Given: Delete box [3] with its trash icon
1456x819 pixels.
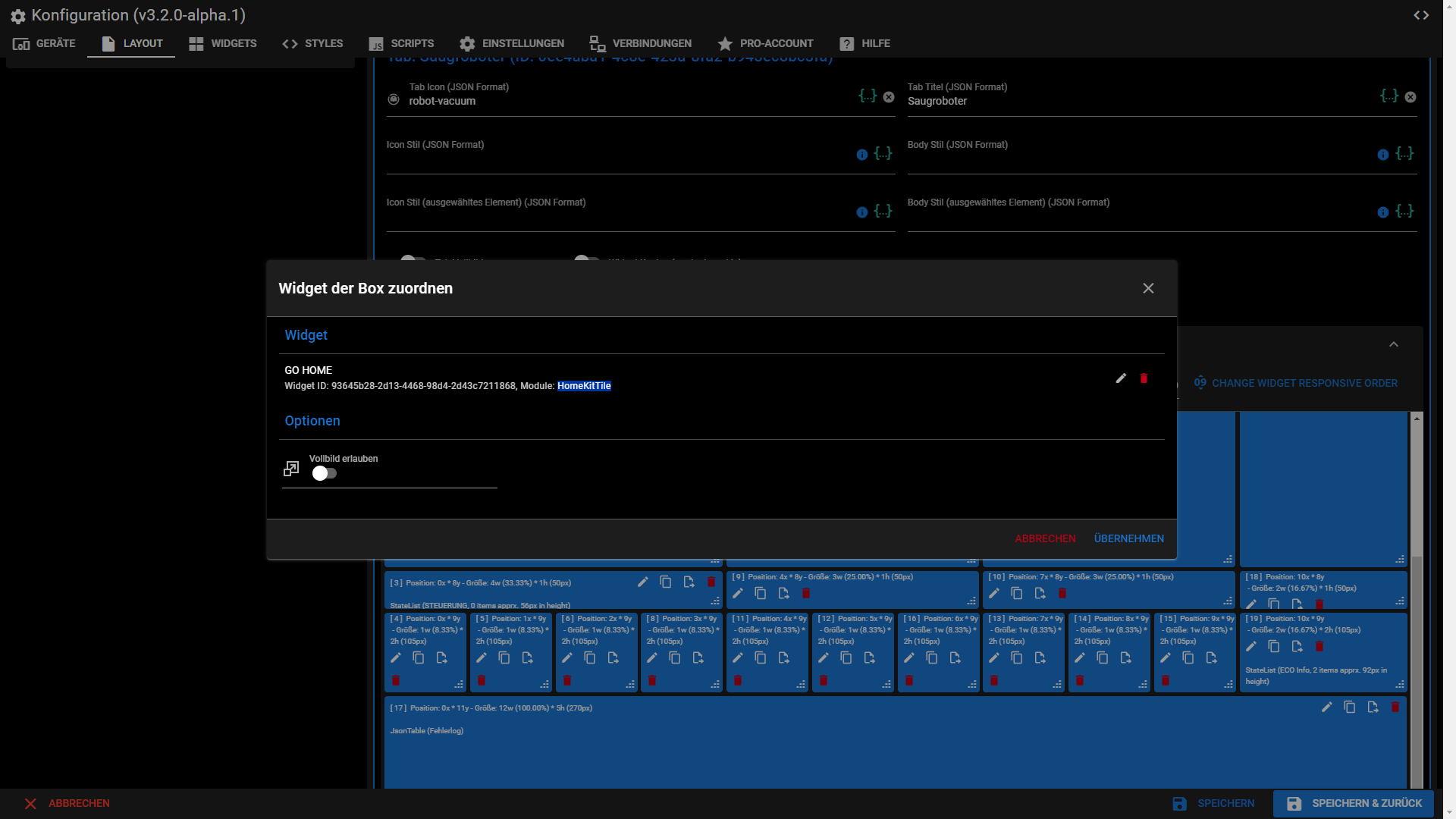Looking at the screenshot, I should tap(711, 582).
